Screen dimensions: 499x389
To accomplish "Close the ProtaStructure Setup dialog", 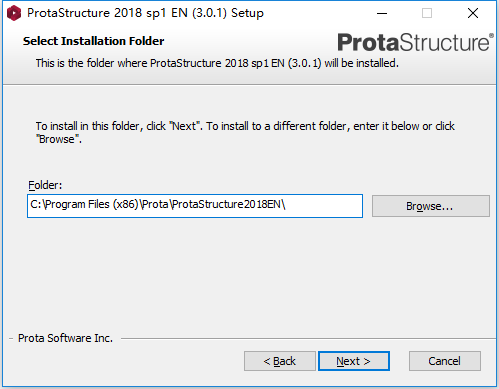I will pyautogui.click(x=473, y=13).
